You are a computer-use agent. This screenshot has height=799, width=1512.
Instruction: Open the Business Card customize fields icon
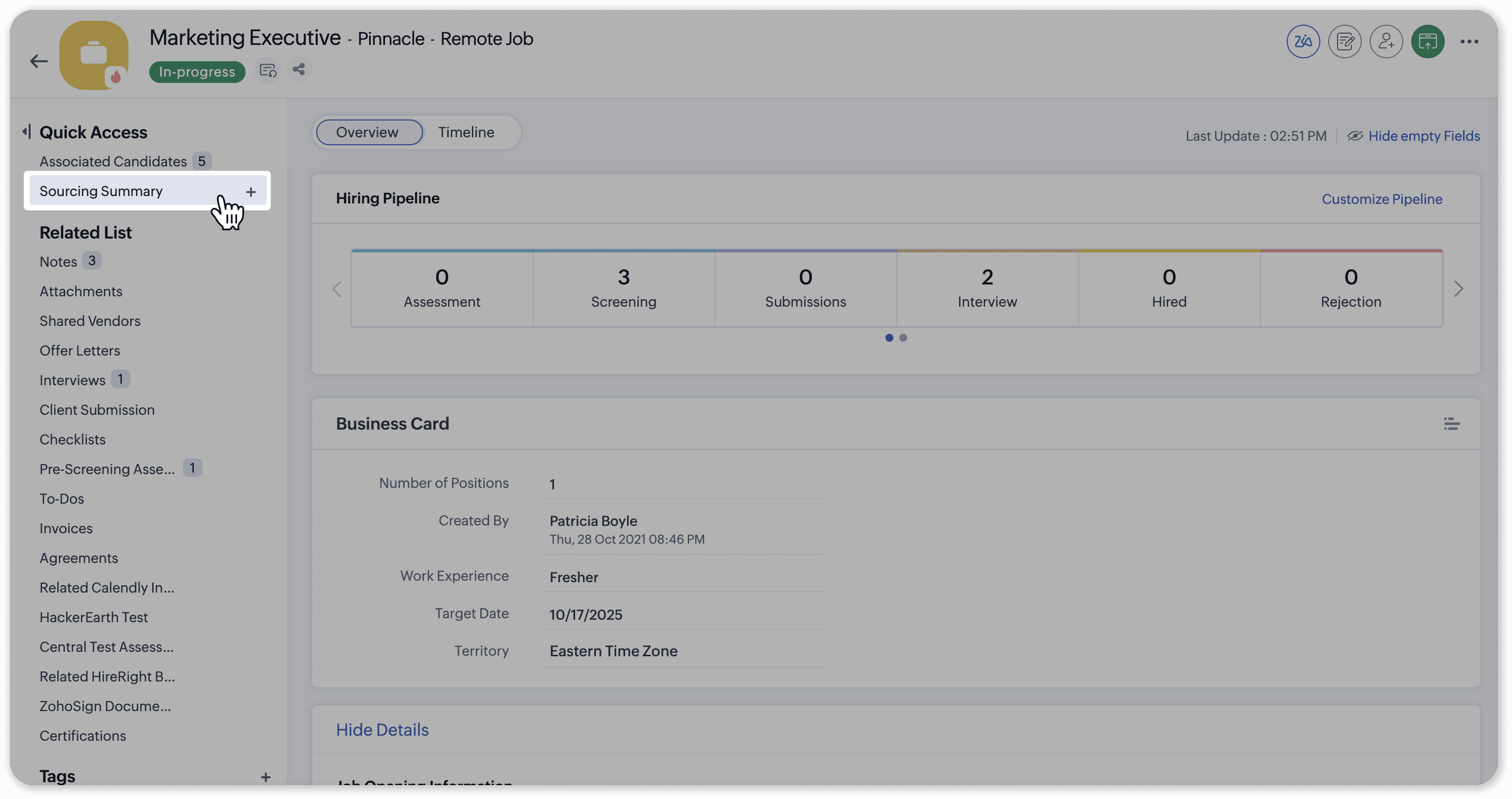click(x=1452, y=424)
